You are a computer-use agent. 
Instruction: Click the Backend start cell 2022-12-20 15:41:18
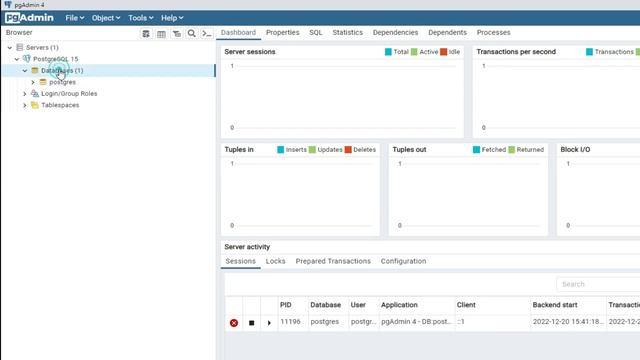coord(568,322)
